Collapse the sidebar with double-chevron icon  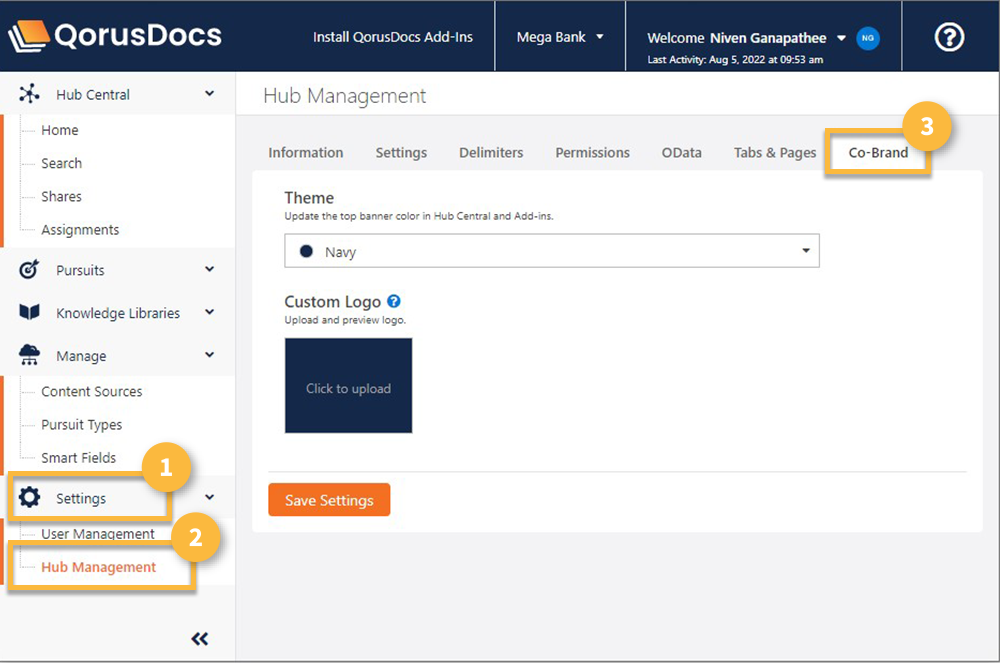(x=200, y=639)
